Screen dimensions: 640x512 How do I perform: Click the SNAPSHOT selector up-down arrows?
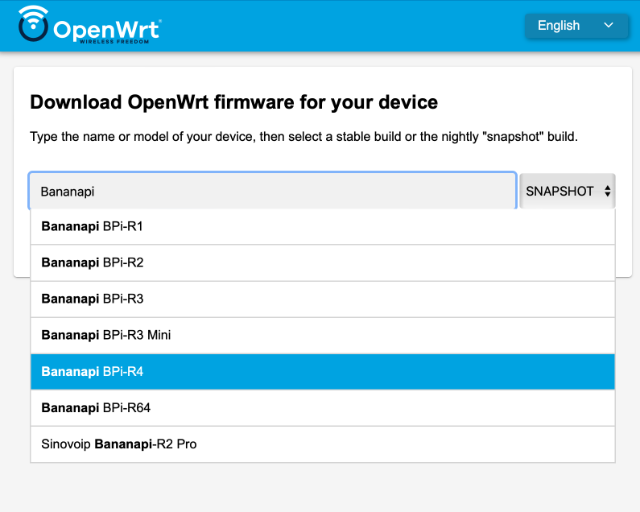pos(607,191)
